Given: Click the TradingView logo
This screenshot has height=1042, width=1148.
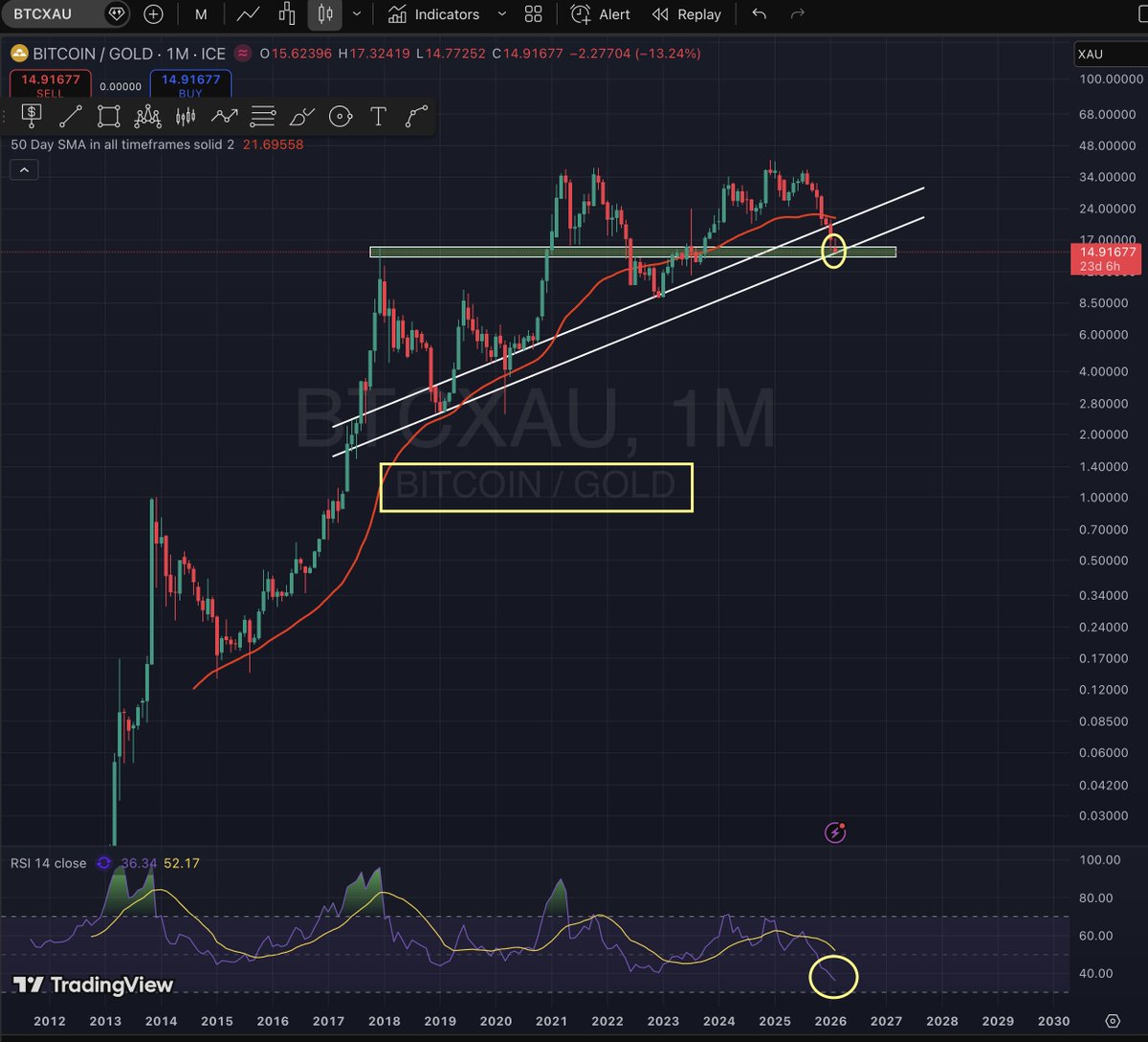Looking at the screenshot, I should tap(93, 985).
